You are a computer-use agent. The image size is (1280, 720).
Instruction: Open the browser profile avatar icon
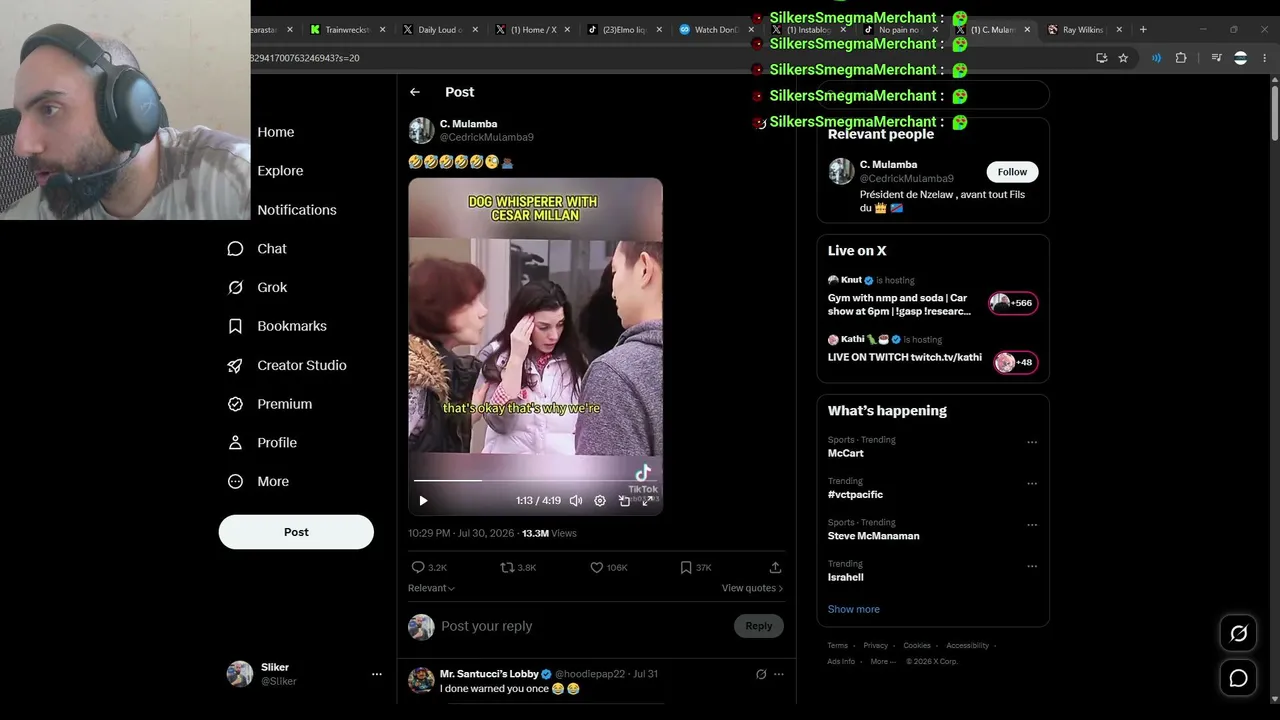click(1240, 58)
